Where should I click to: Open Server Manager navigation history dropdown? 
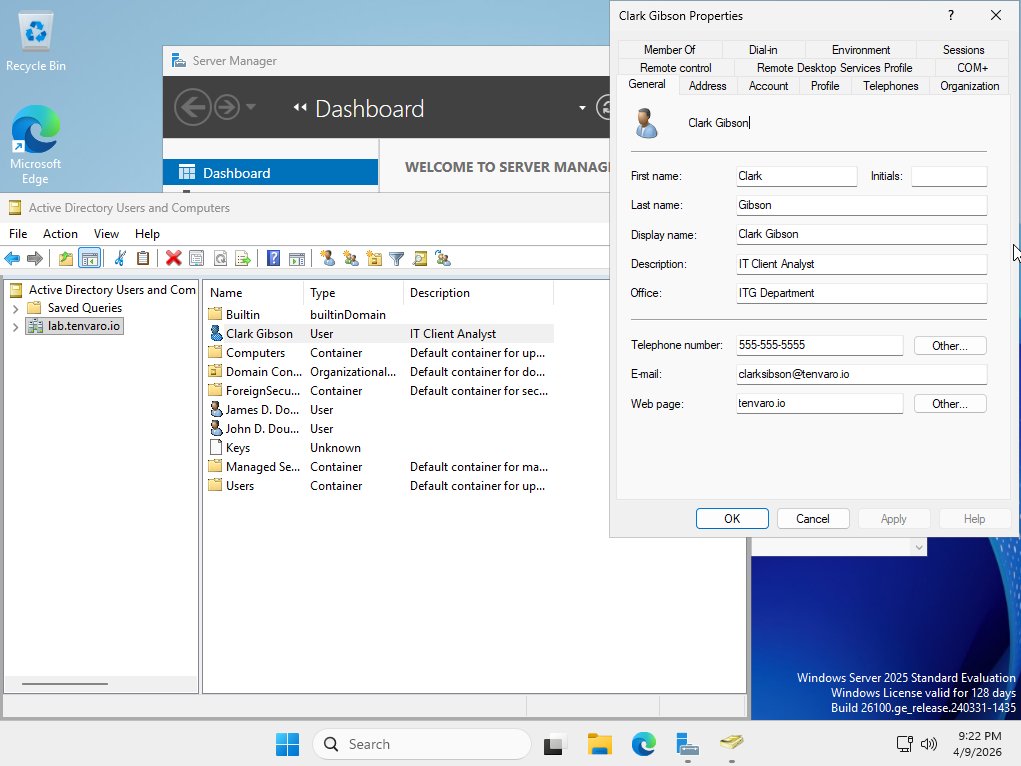[251, 107]
